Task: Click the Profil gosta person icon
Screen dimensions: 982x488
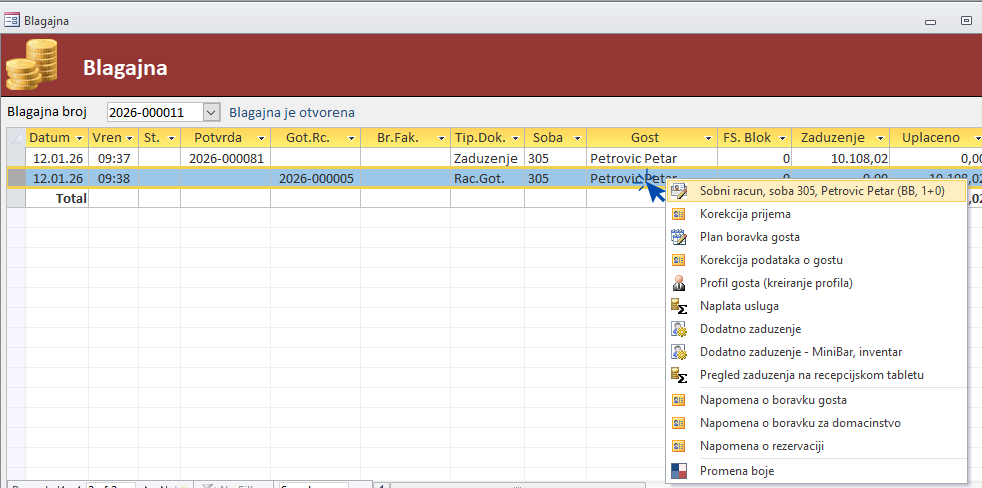Action: point(680,283)
